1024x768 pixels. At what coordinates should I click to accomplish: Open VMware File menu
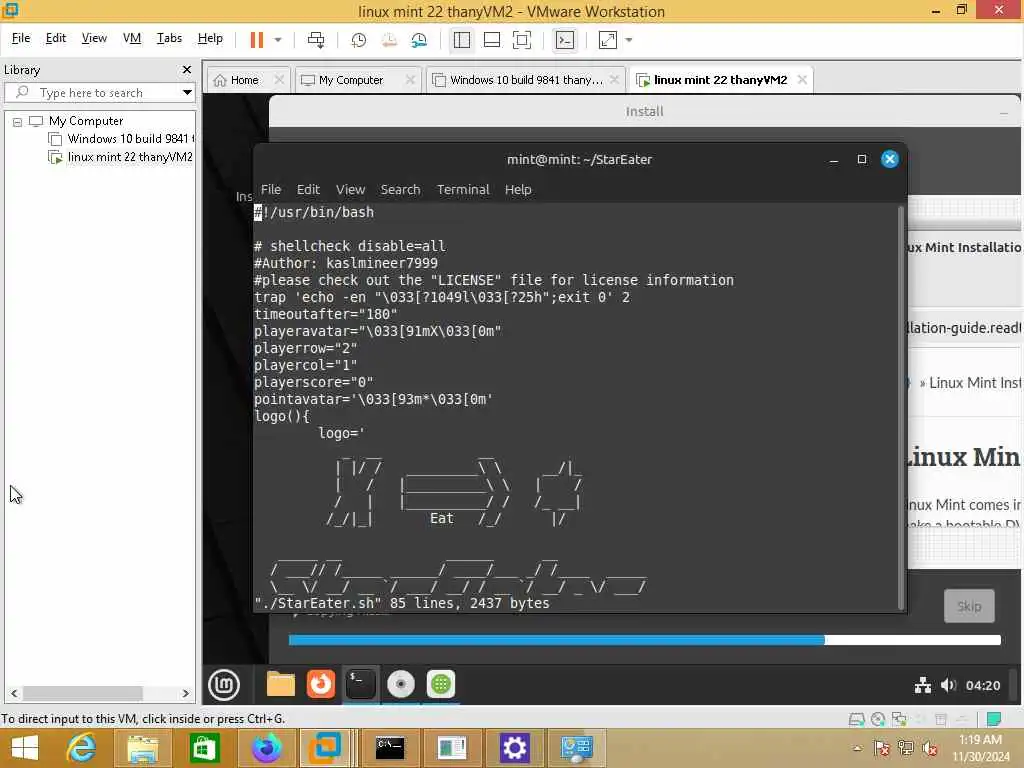(21, 38)
